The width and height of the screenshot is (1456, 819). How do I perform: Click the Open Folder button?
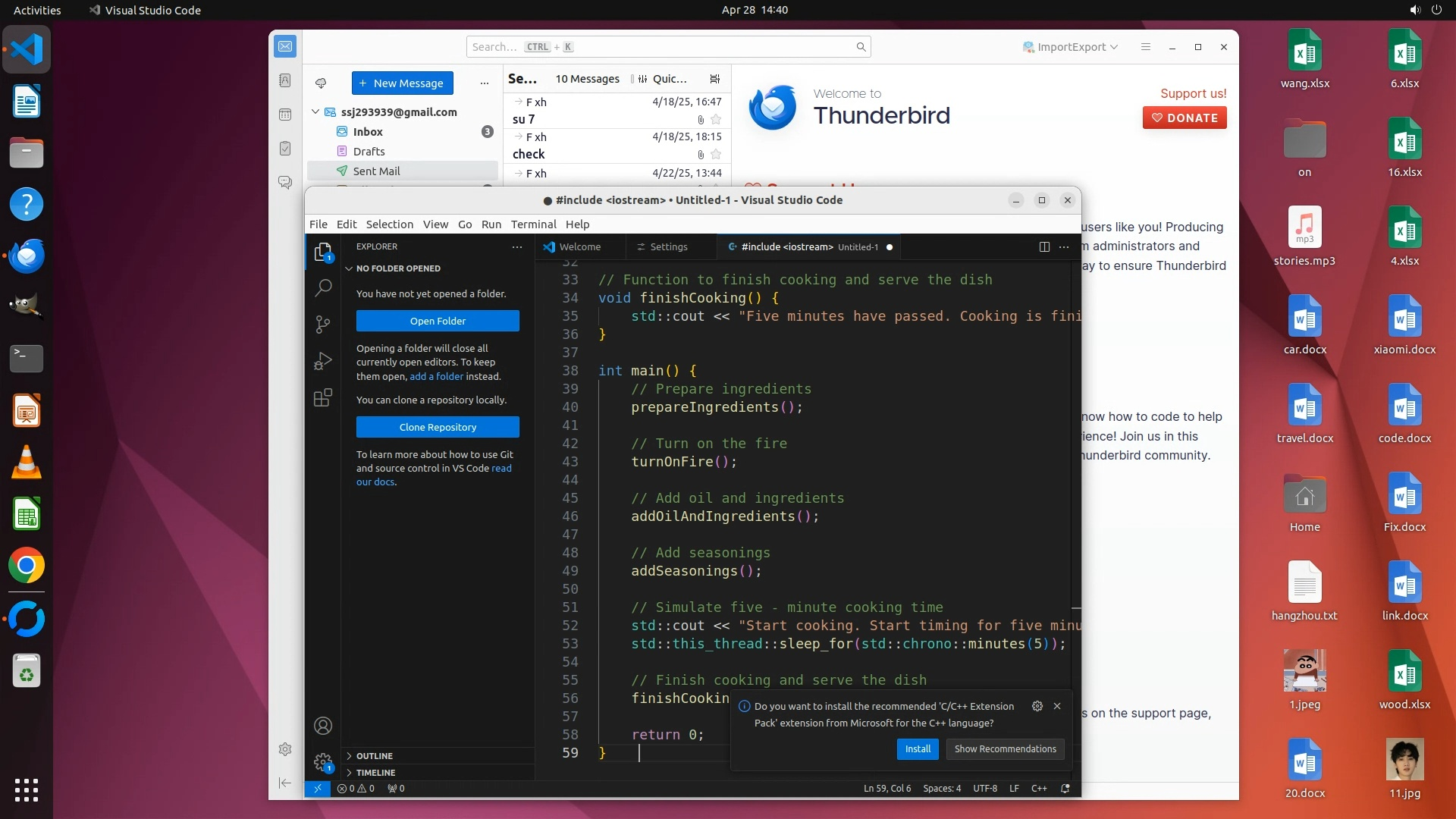pos(438,321)
